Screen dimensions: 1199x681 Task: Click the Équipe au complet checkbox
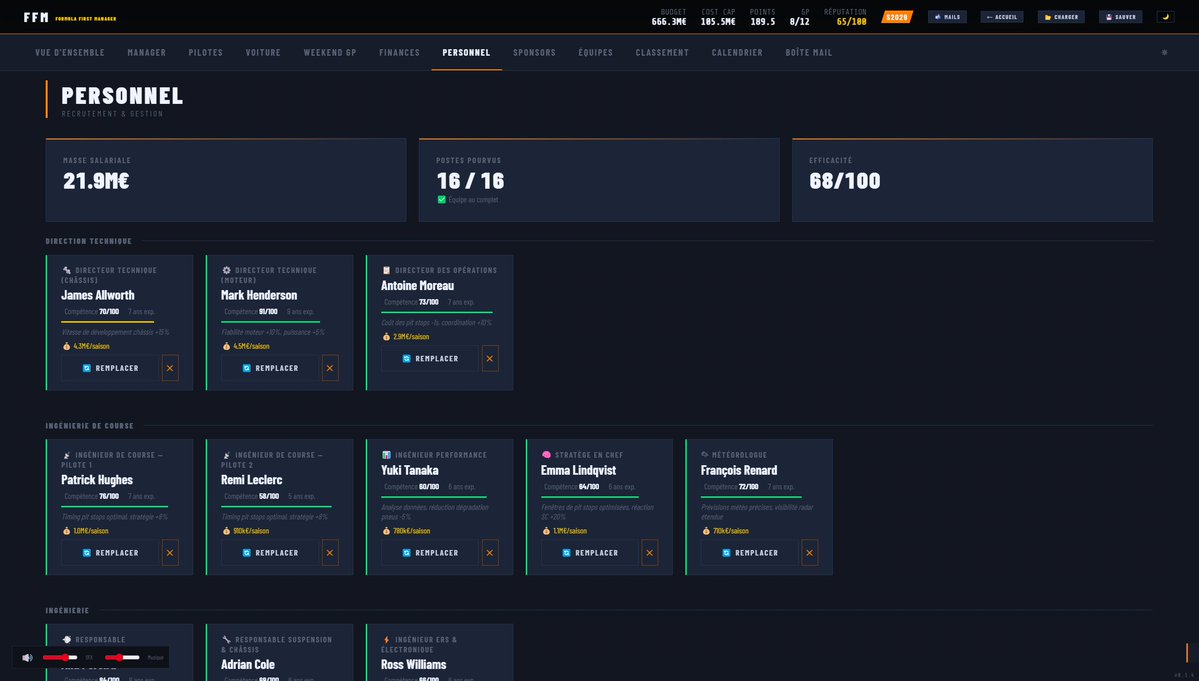tap(441, 199)
